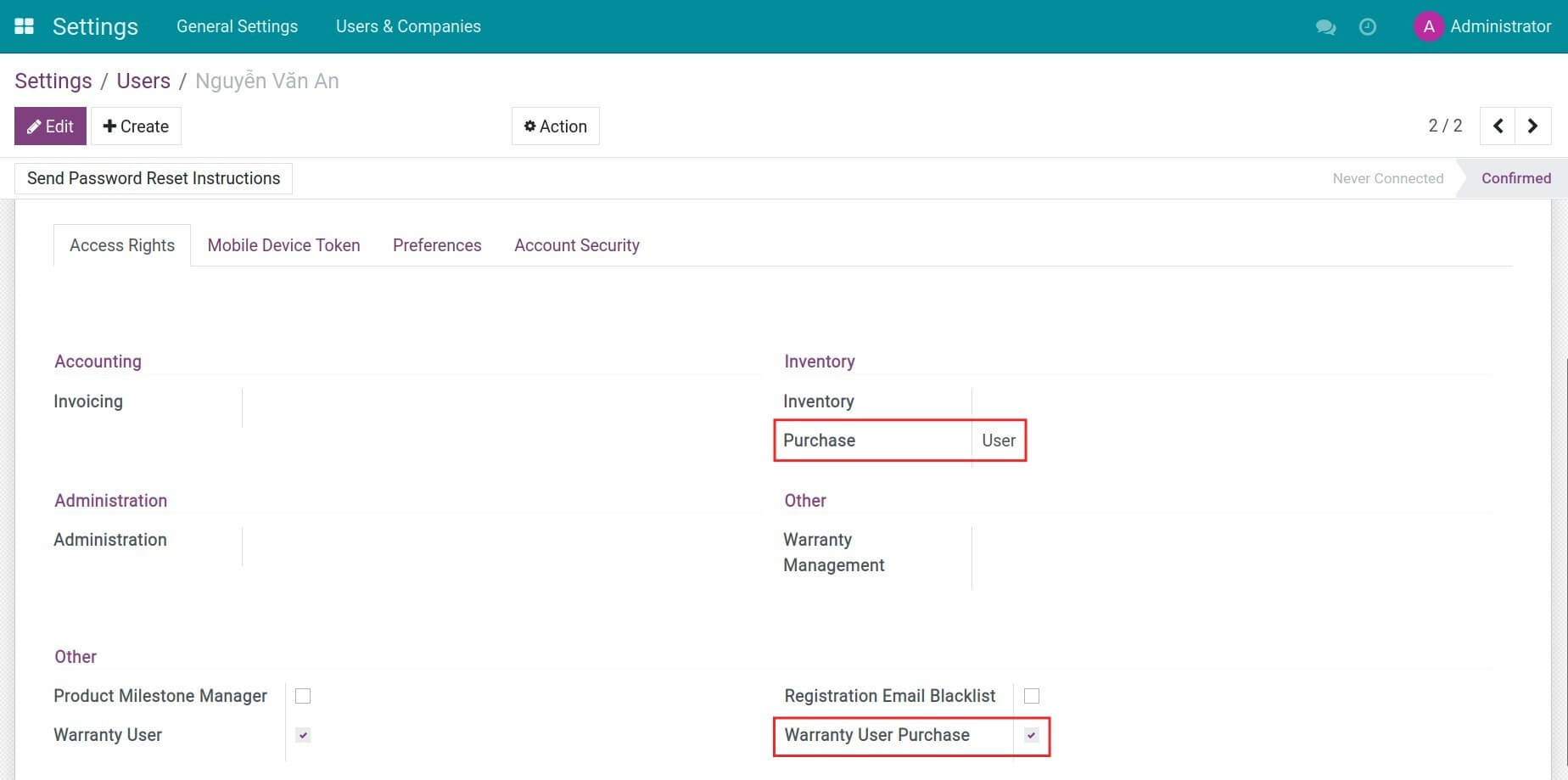Open the Invoicing access dropdown
1568x780 pixels.
pos(288,401)
